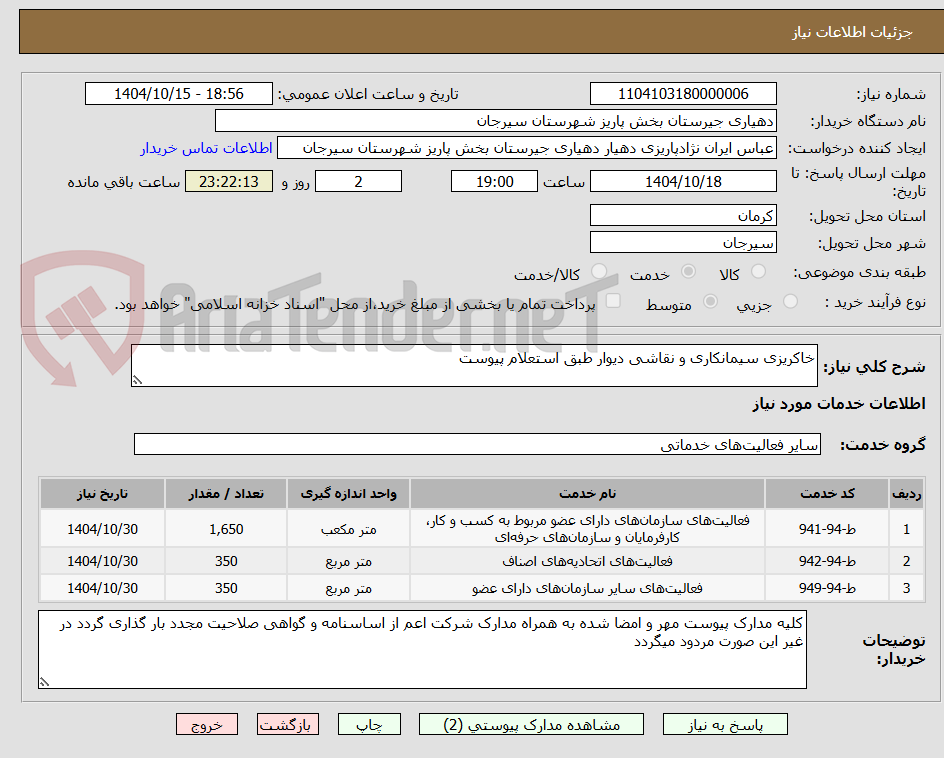This screenshot has height=758, width=944.
Task: Click the remaining days field showing 2
Action: pos(358,181)
